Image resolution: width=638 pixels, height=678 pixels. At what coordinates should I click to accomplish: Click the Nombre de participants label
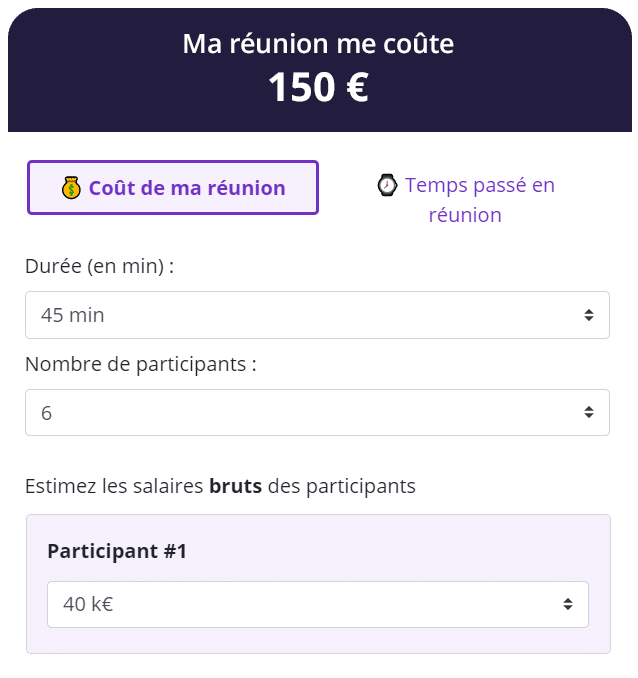141,364
